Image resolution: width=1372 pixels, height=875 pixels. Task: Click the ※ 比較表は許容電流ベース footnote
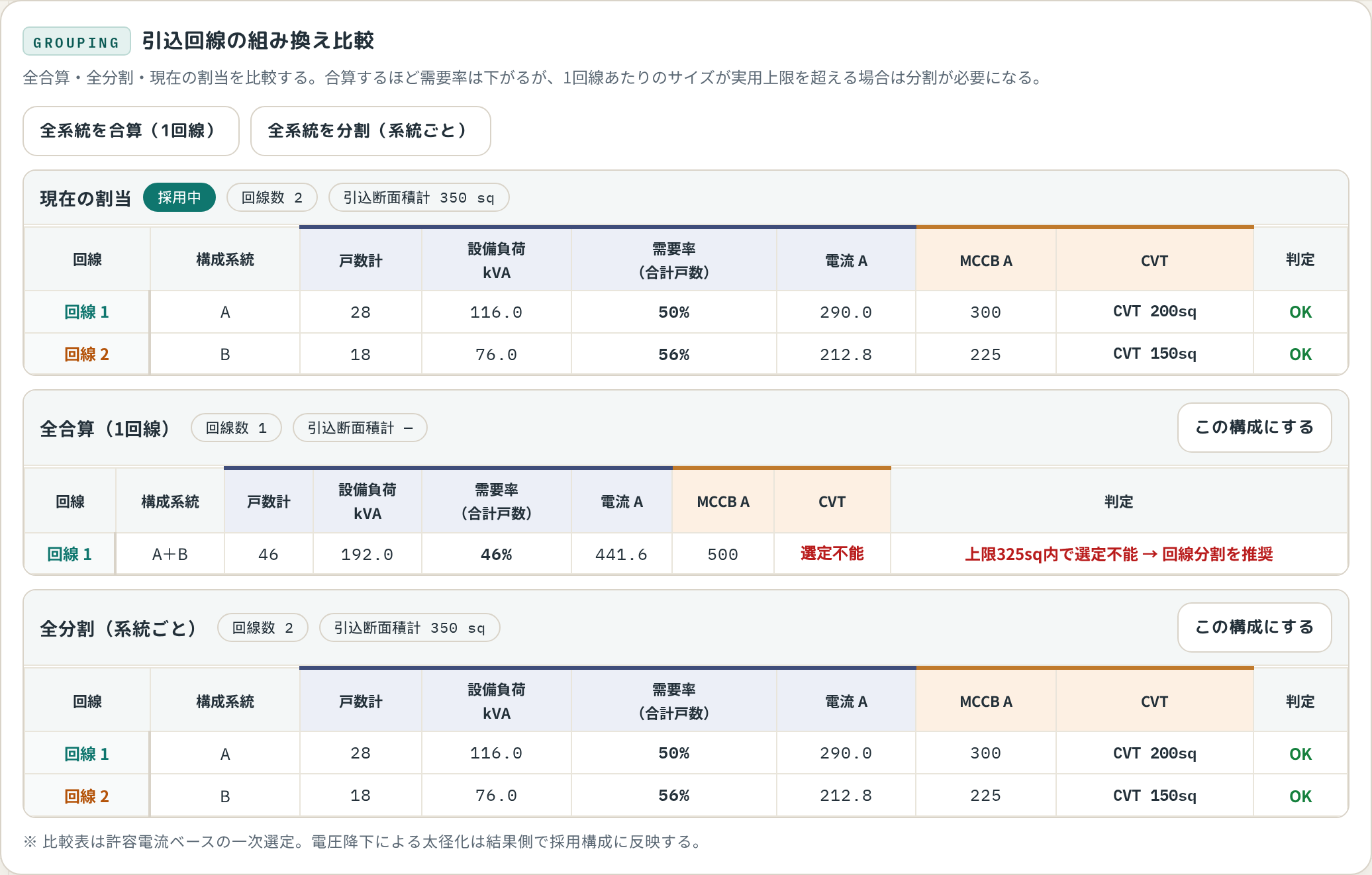pos(363,842)
